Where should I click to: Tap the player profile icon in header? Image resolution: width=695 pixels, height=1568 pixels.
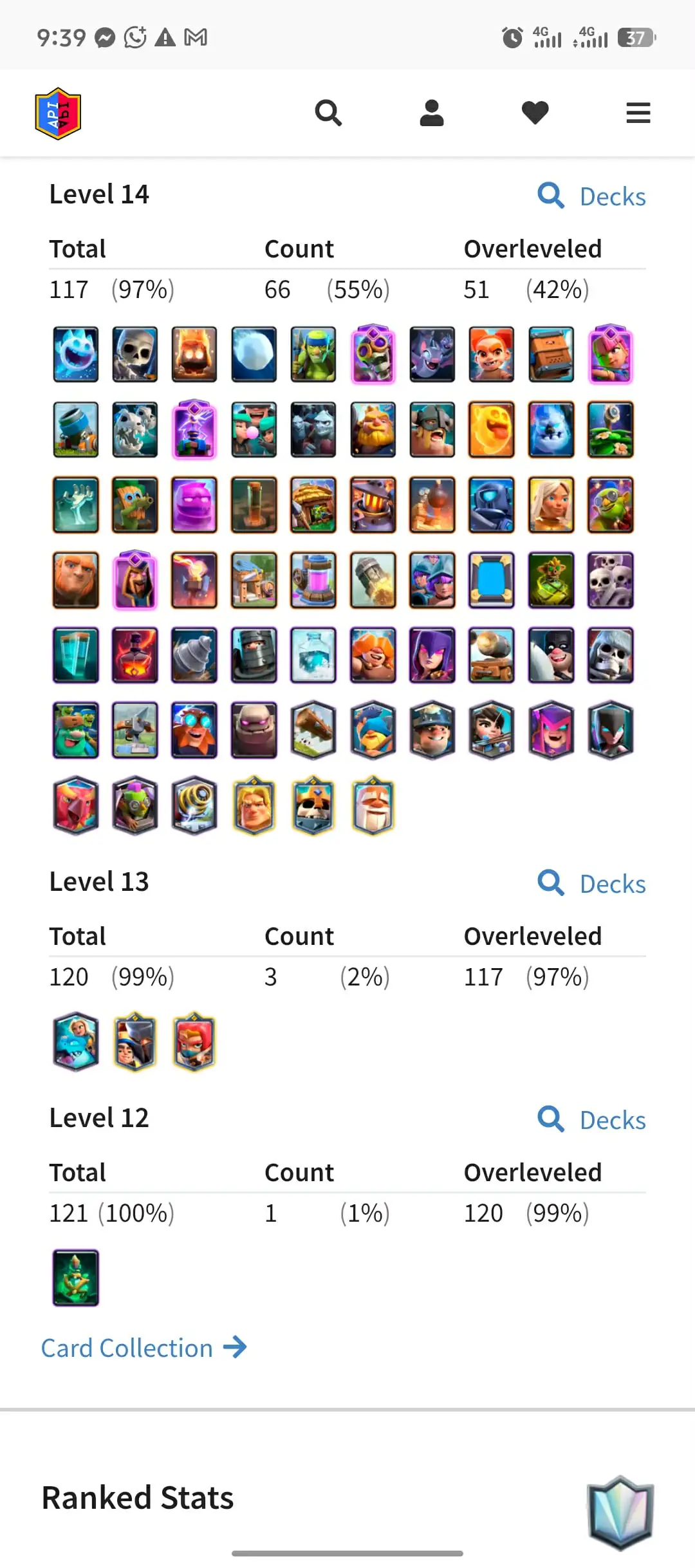432,113
